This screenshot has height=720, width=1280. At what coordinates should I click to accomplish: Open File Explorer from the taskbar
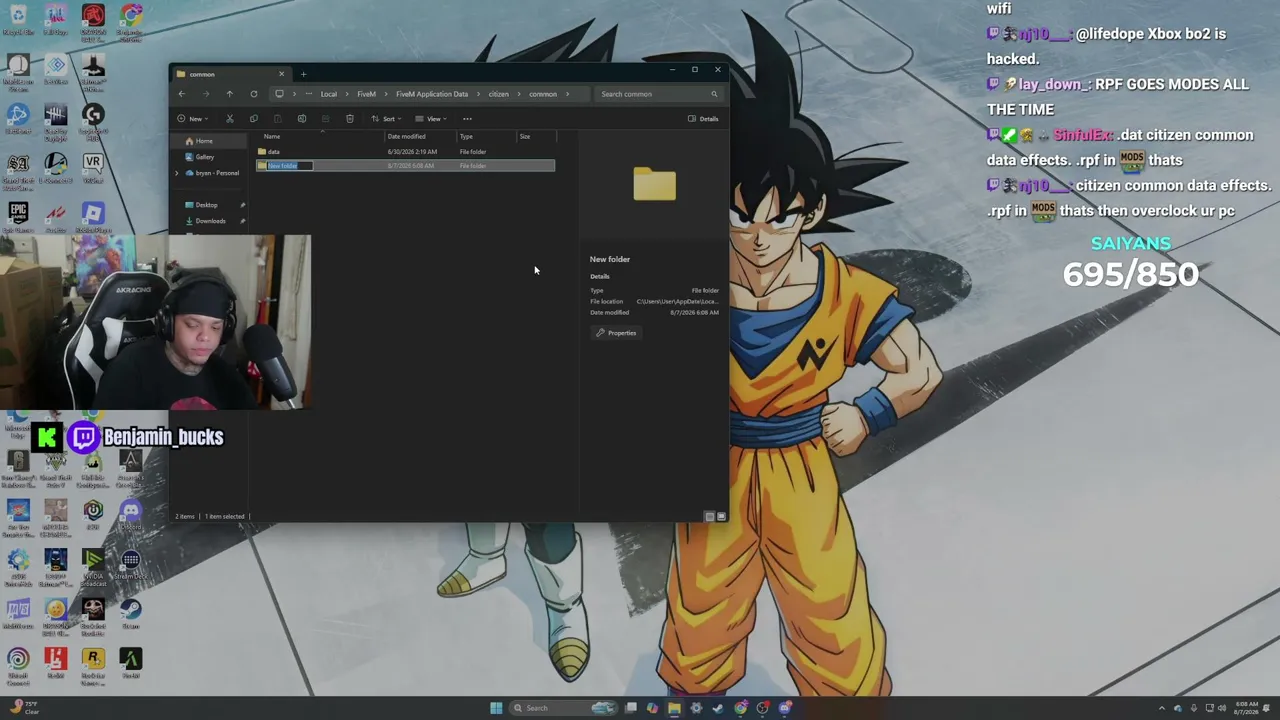(674, 708)
